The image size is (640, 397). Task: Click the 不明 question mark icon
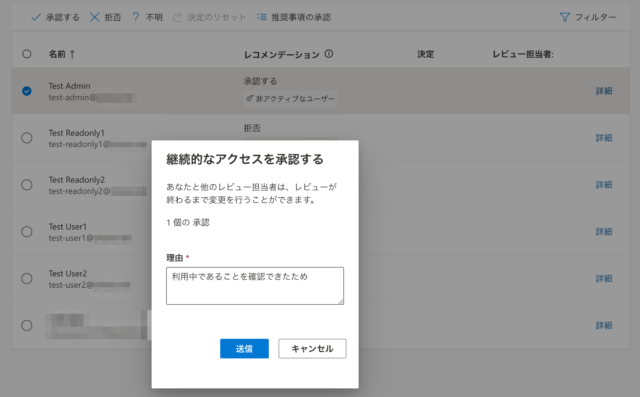(136, 17)
